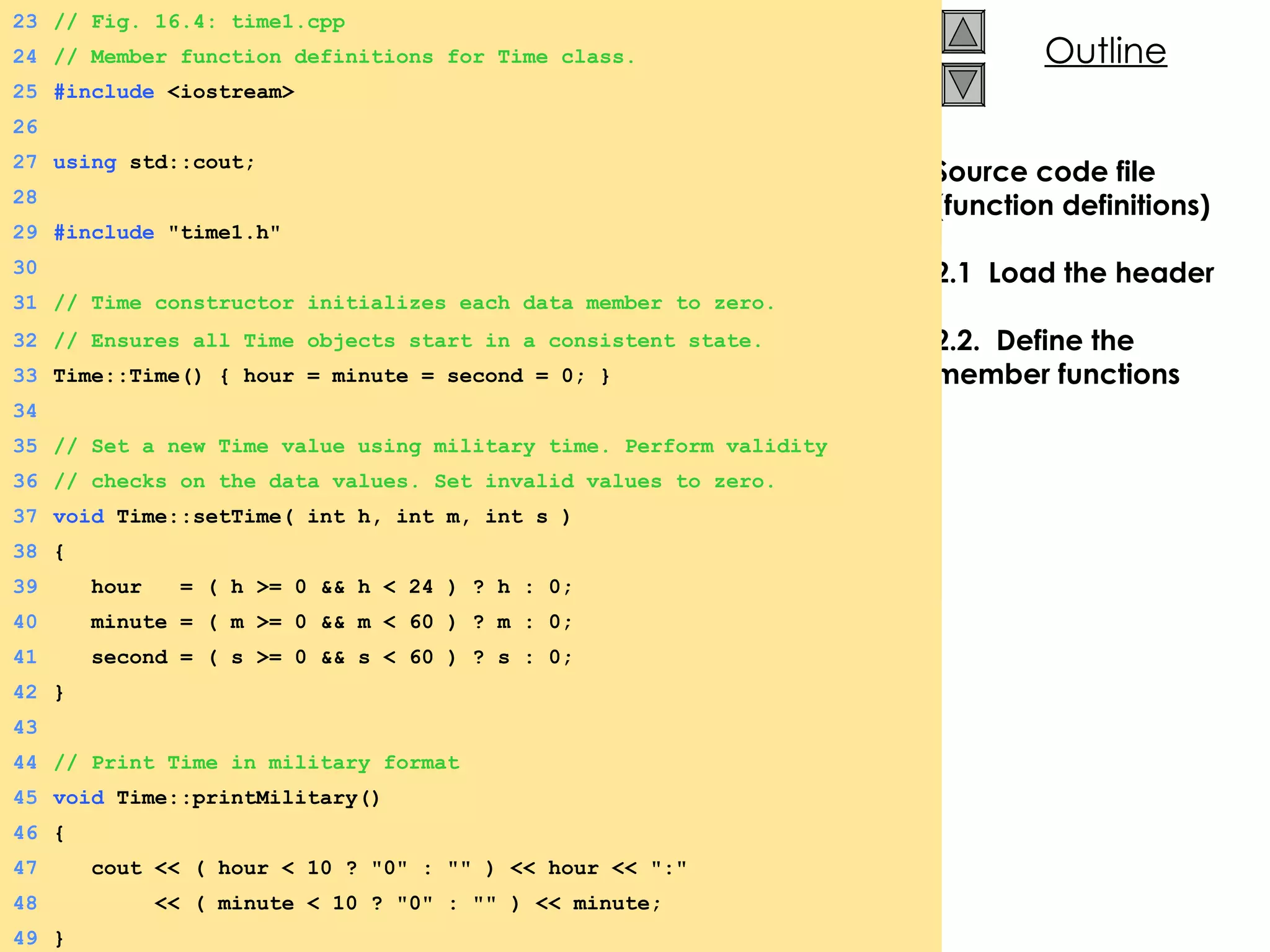The width and height of the screenshot is (1270, 952).
Task: Click the 'minute = ( m >= 0' assignment line
Action: [x=331, y=622]
